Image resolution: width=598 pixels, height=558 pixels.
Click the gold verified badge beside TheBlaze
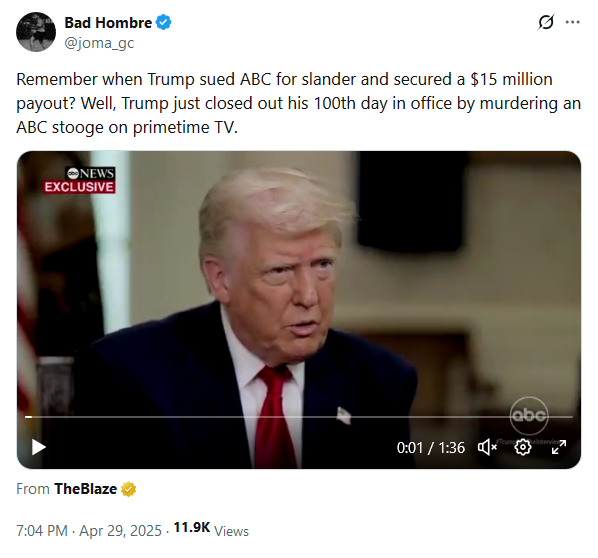[x=129, y=489]
